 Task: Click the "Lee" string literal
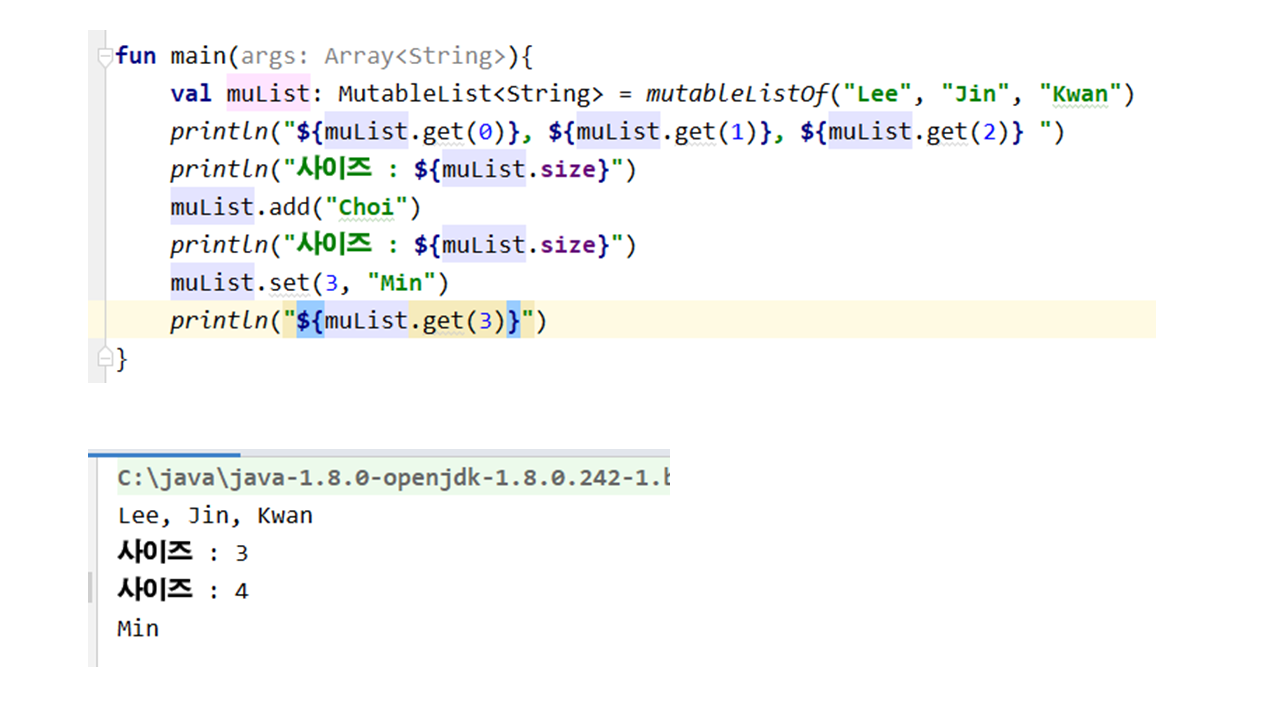click(x=877, y=94)
